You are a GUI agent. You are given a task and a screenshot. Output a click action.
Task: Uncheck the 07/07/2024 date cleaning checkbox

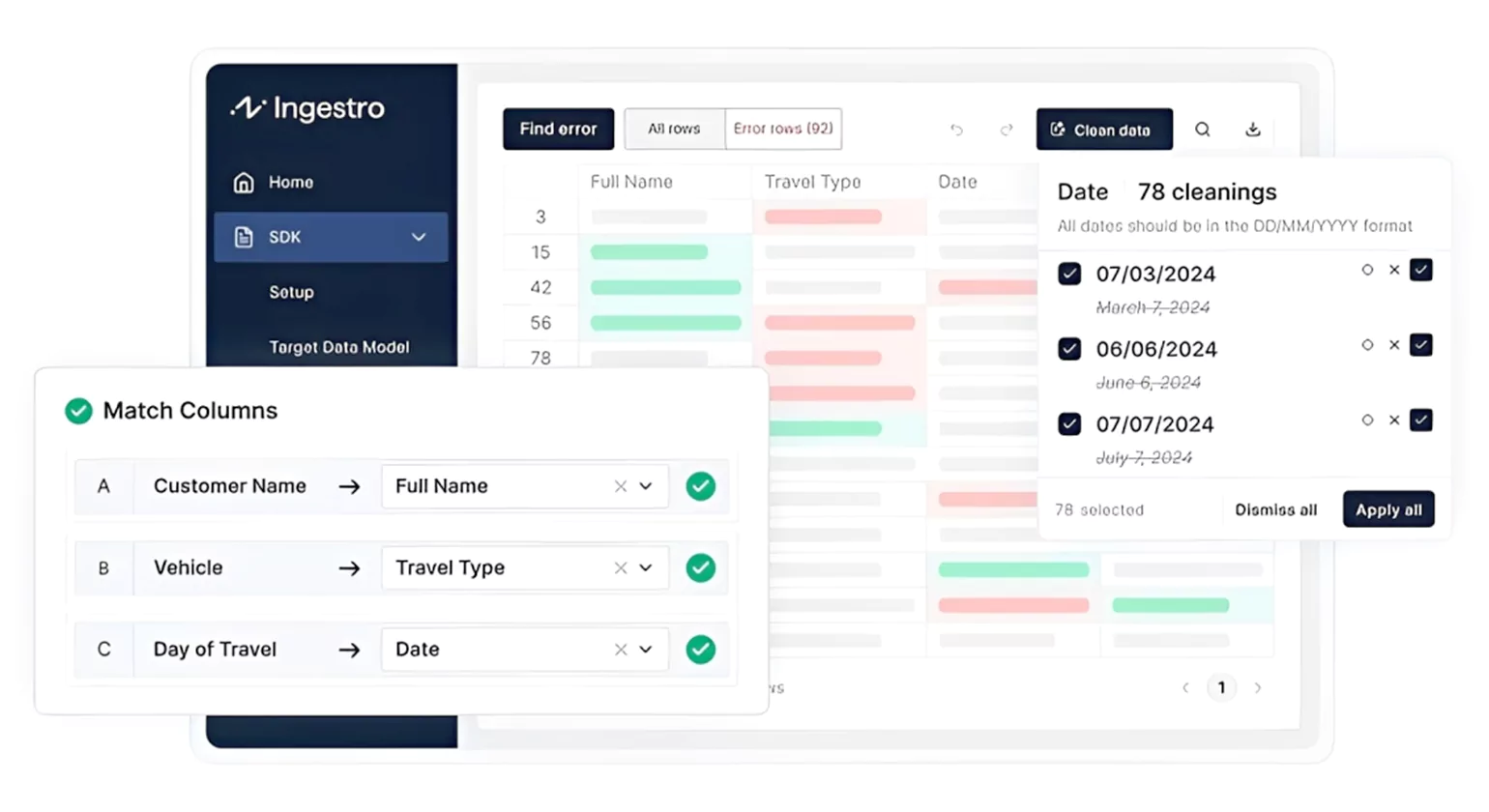point(1069,423)
